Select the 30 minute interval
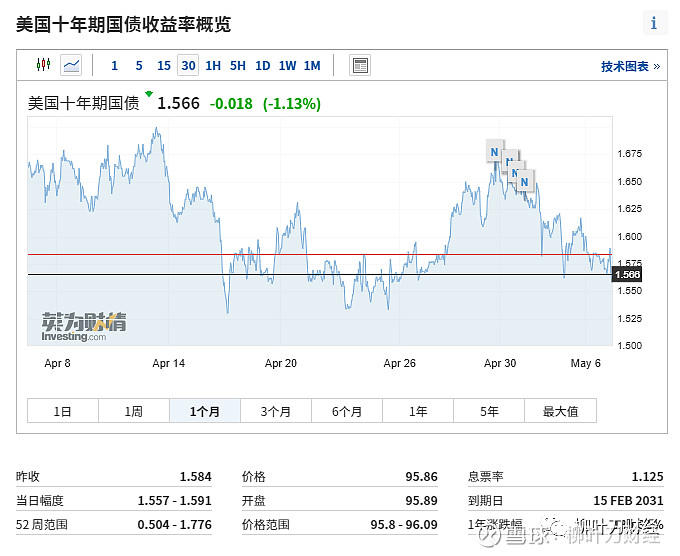This screenshot has height=556, width=680. (x=188, y=66)
